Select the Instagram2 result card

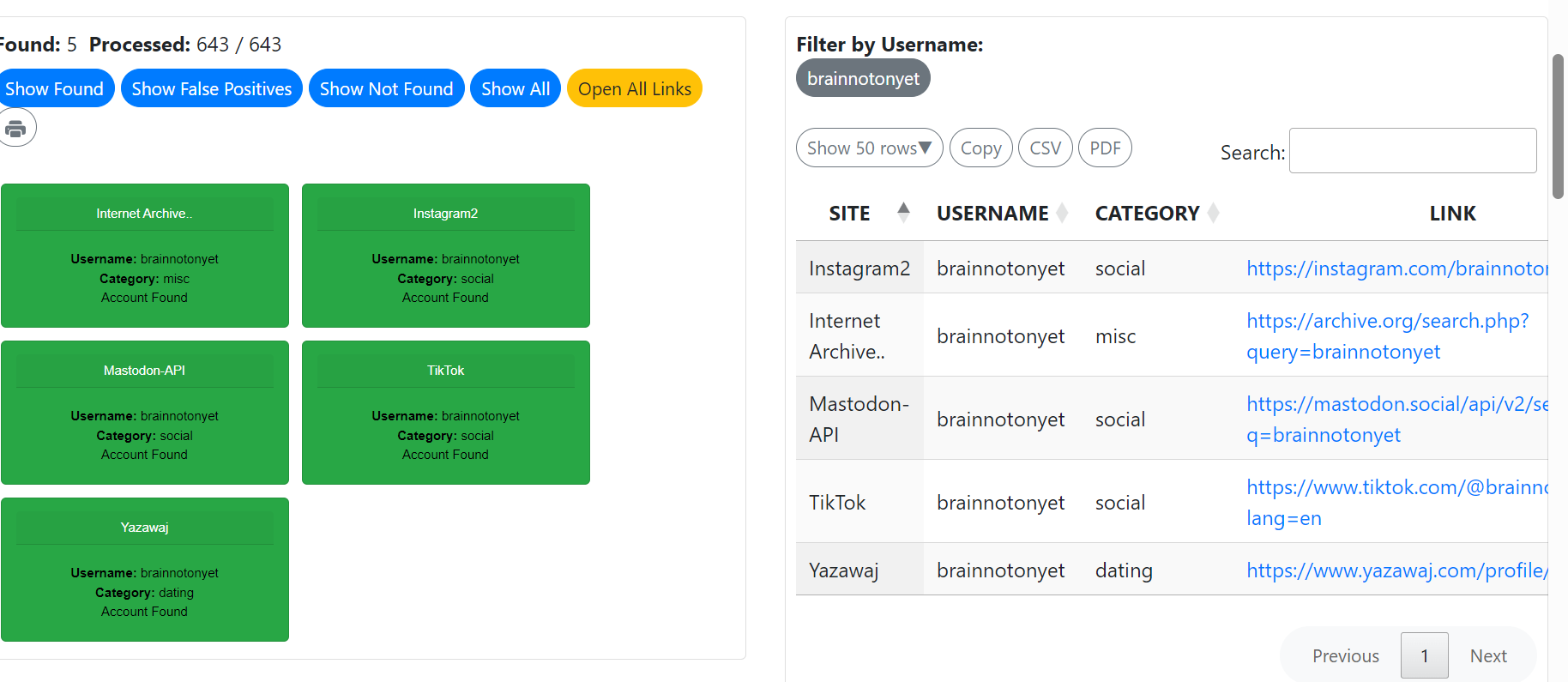[x=446, y=256]
